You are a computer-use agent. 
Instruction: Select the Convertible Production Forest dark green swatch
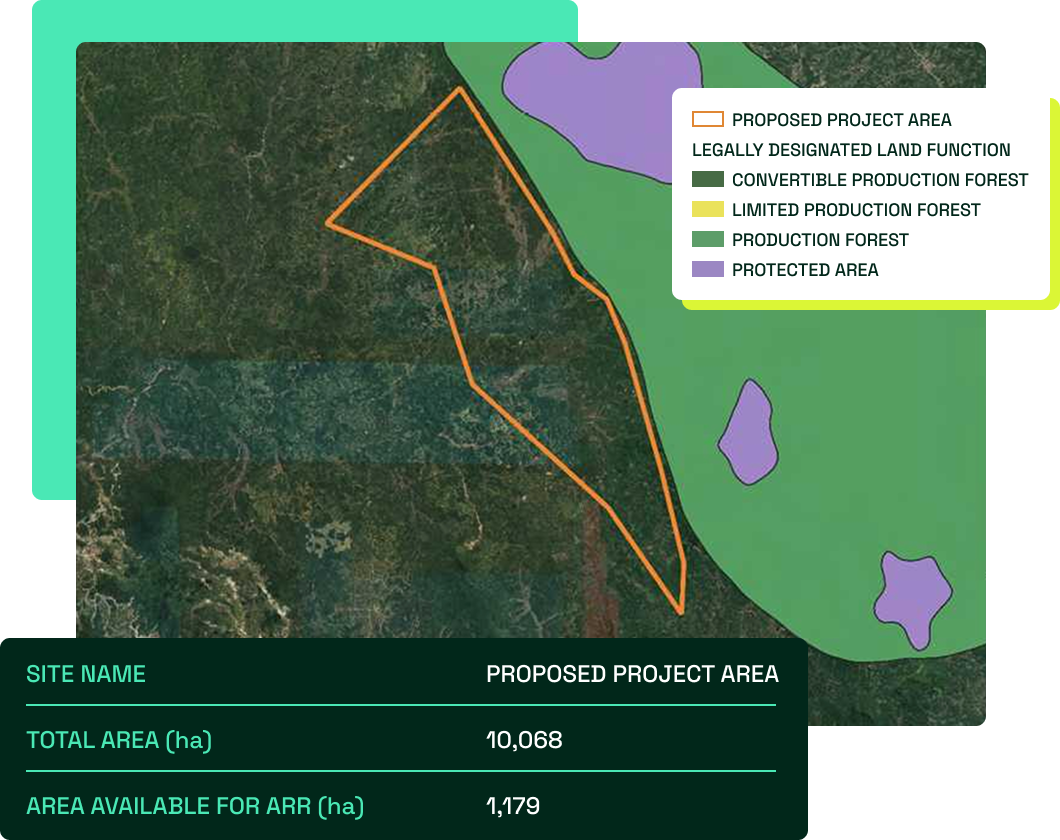tap(707, 179)
